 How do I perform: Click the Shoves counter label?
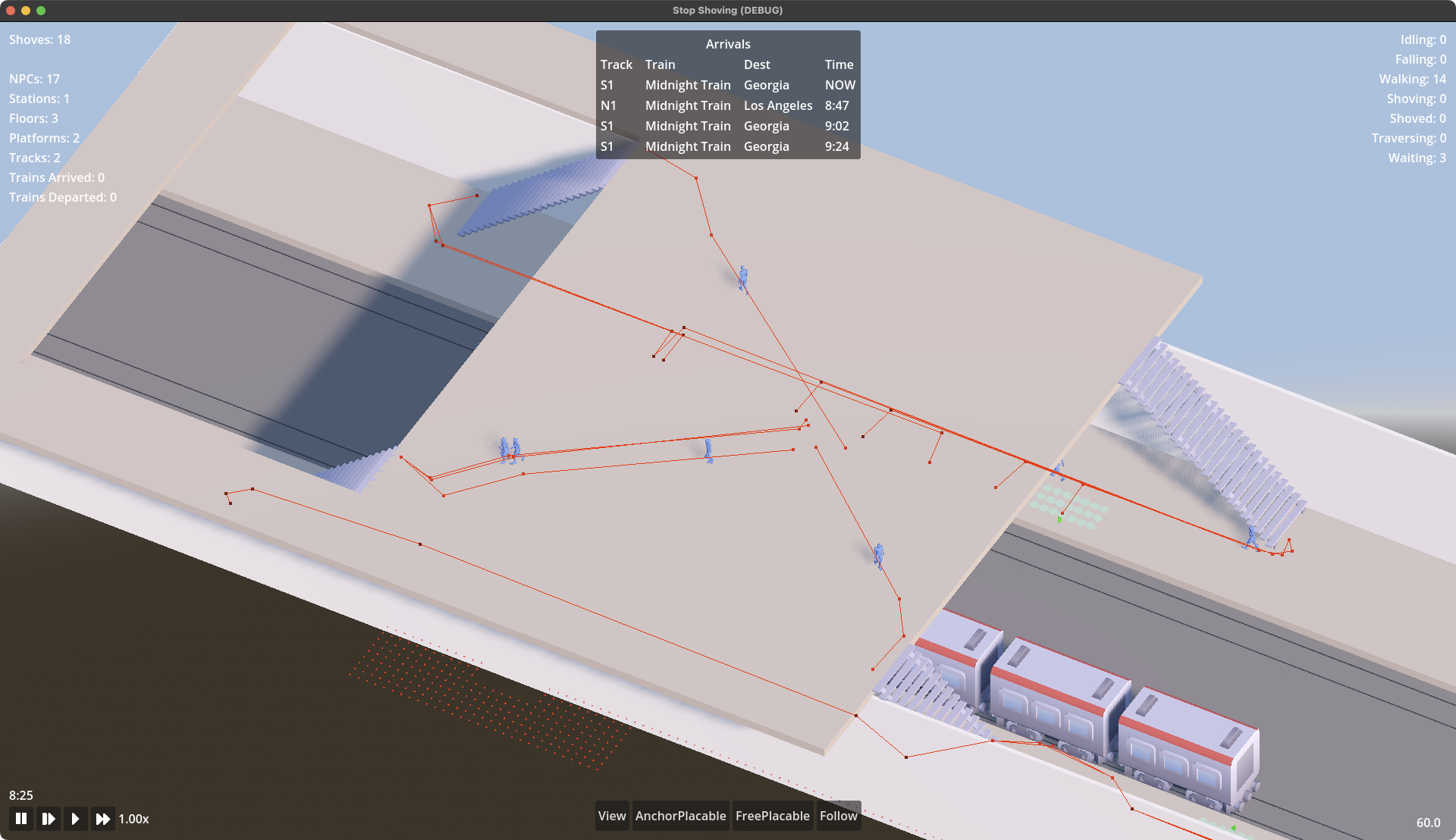(x=39, y=39)
